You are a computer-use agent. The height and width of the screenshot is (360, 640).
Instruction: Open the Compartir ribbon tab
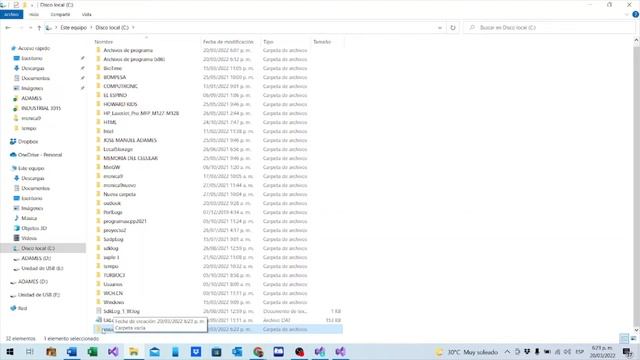click(60, 14)
